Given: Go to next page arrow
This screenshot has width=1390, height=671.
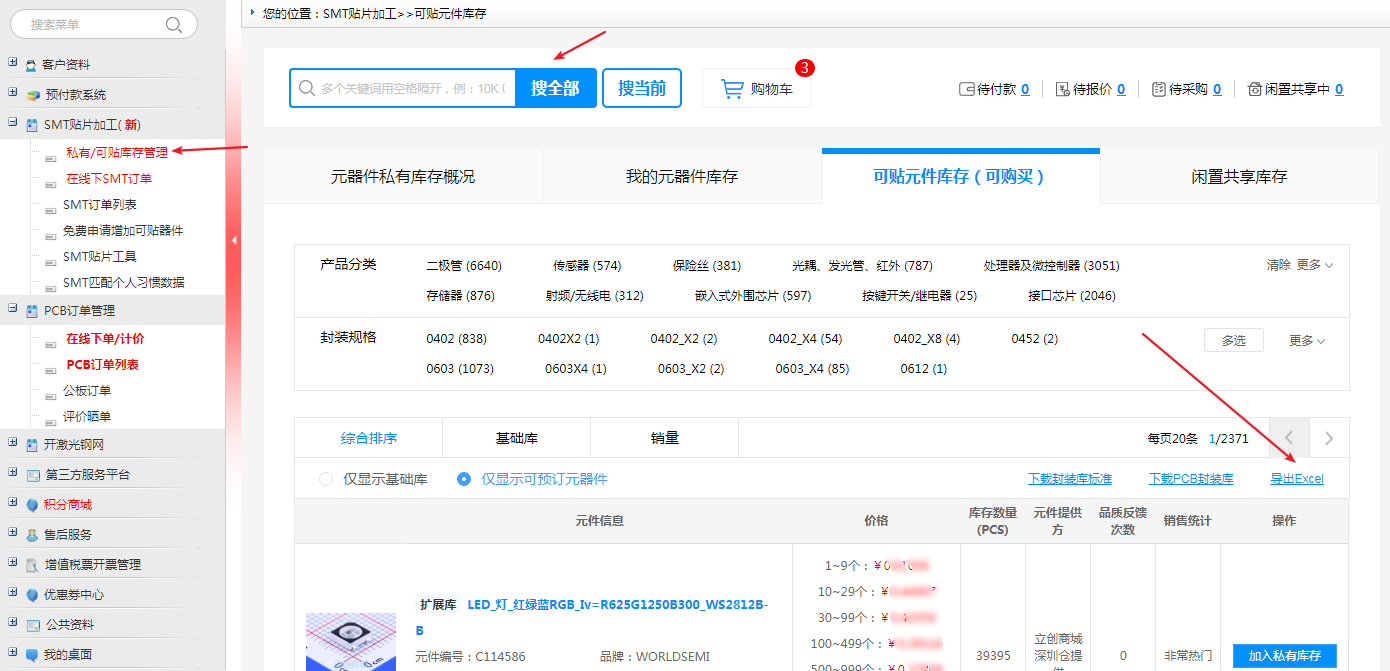Looking at the screenshot, I should [x=1329, y=438].
